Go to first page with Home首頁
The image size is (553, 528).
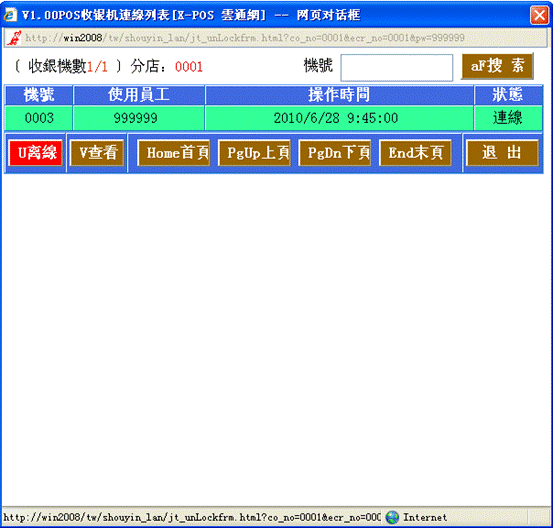[174, 153]
